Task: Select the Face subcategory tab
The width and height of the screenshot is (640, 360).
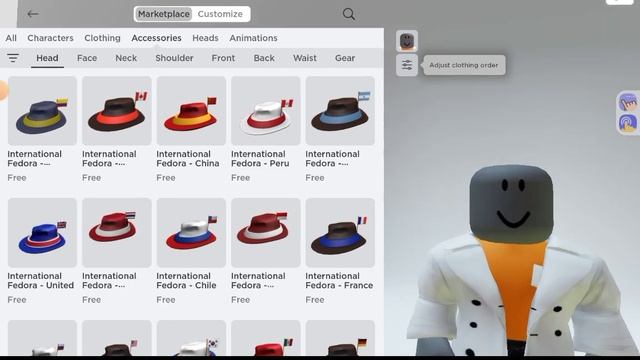Action: point(87,58)
